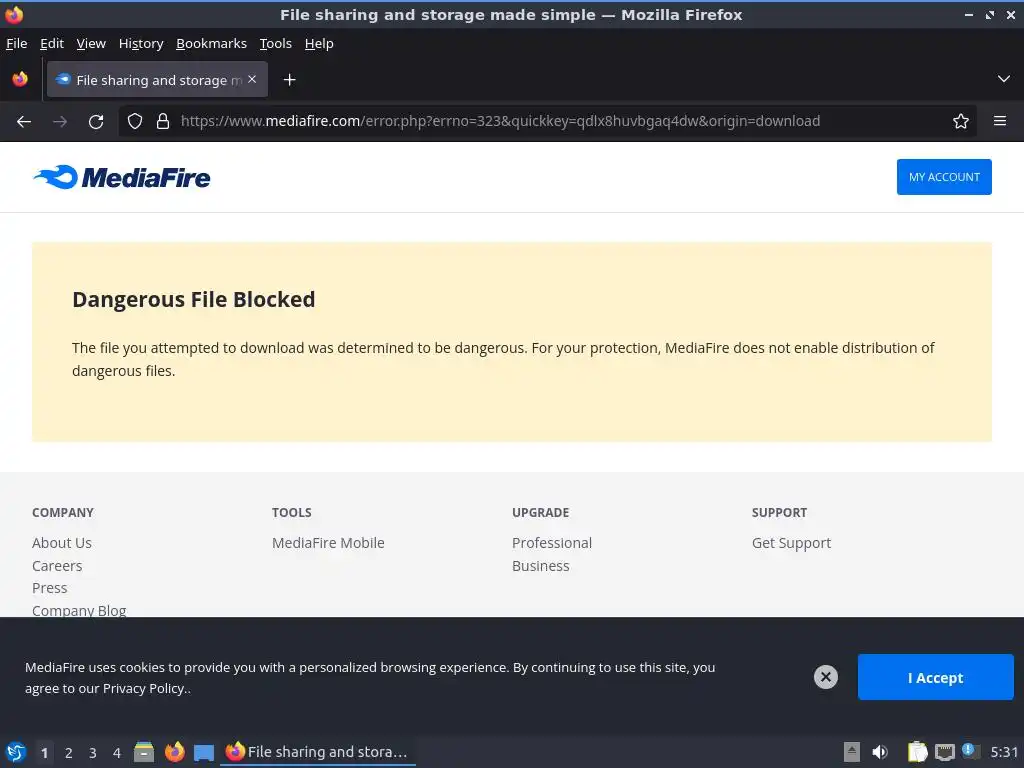Open the File menu

point(16,44)
